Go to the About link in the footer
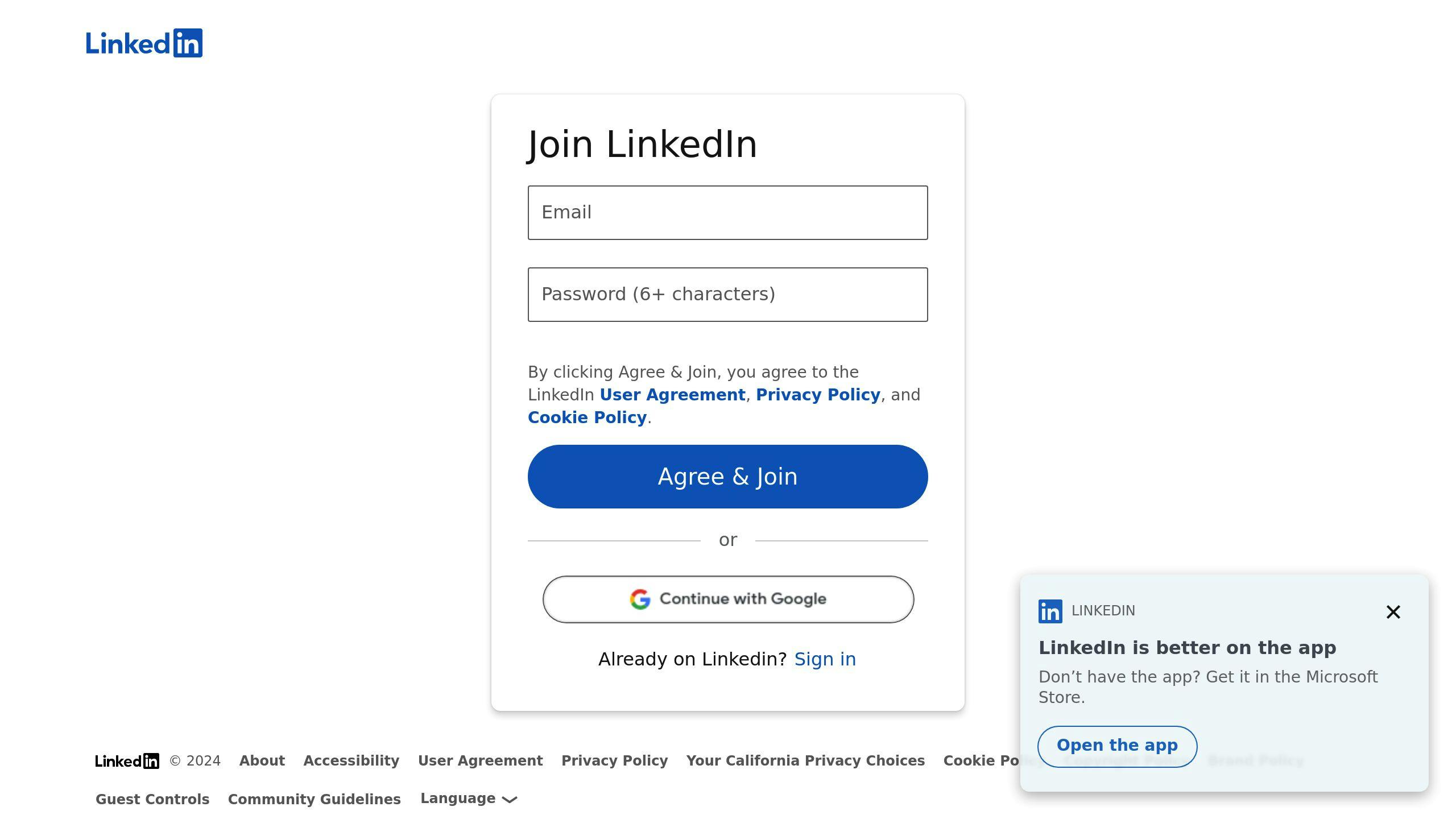This screenshot has width=1456, height=819. (x=262, y=761)
